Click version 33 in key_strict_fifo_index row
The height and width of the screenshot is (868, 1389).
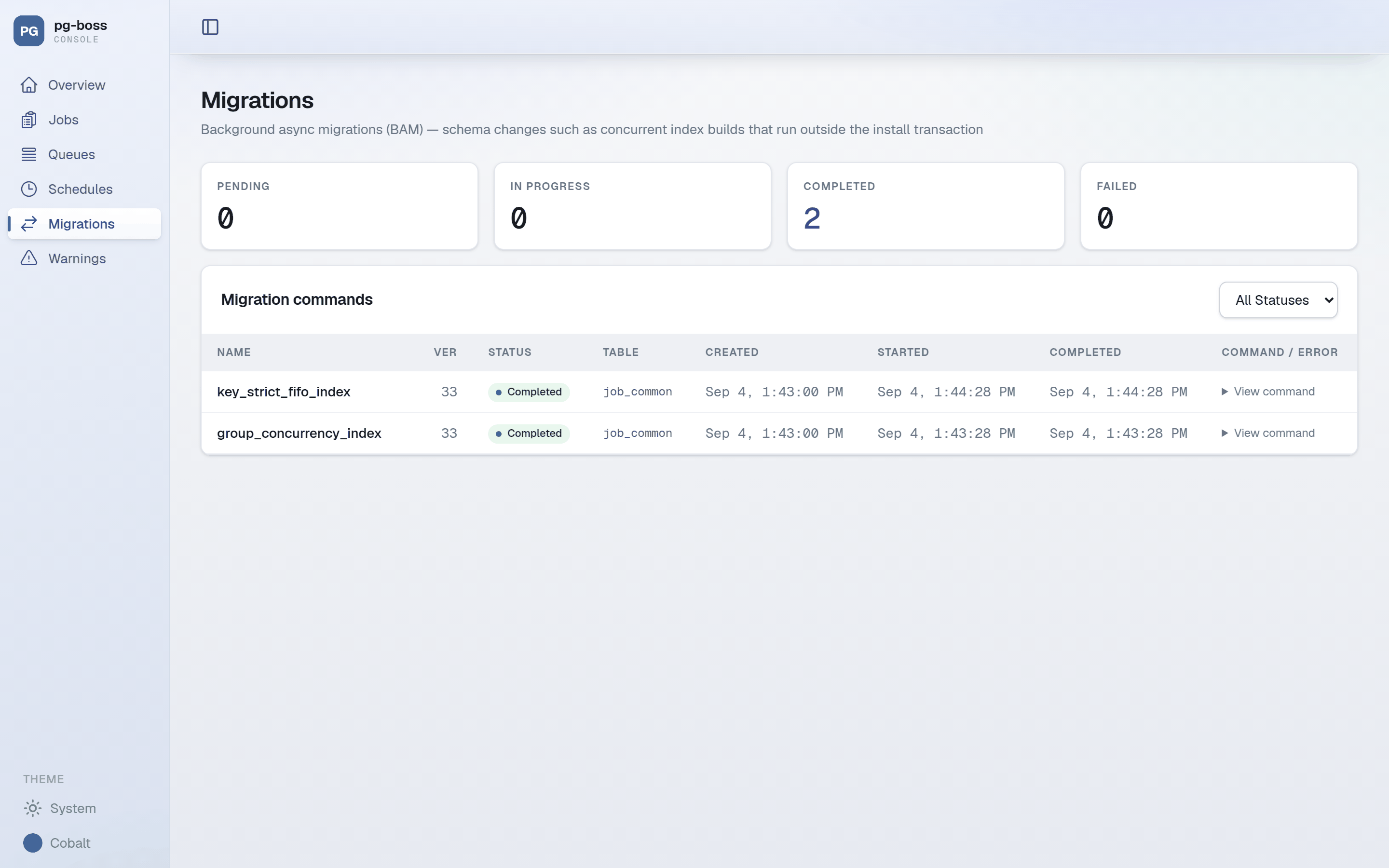(449, 392)
